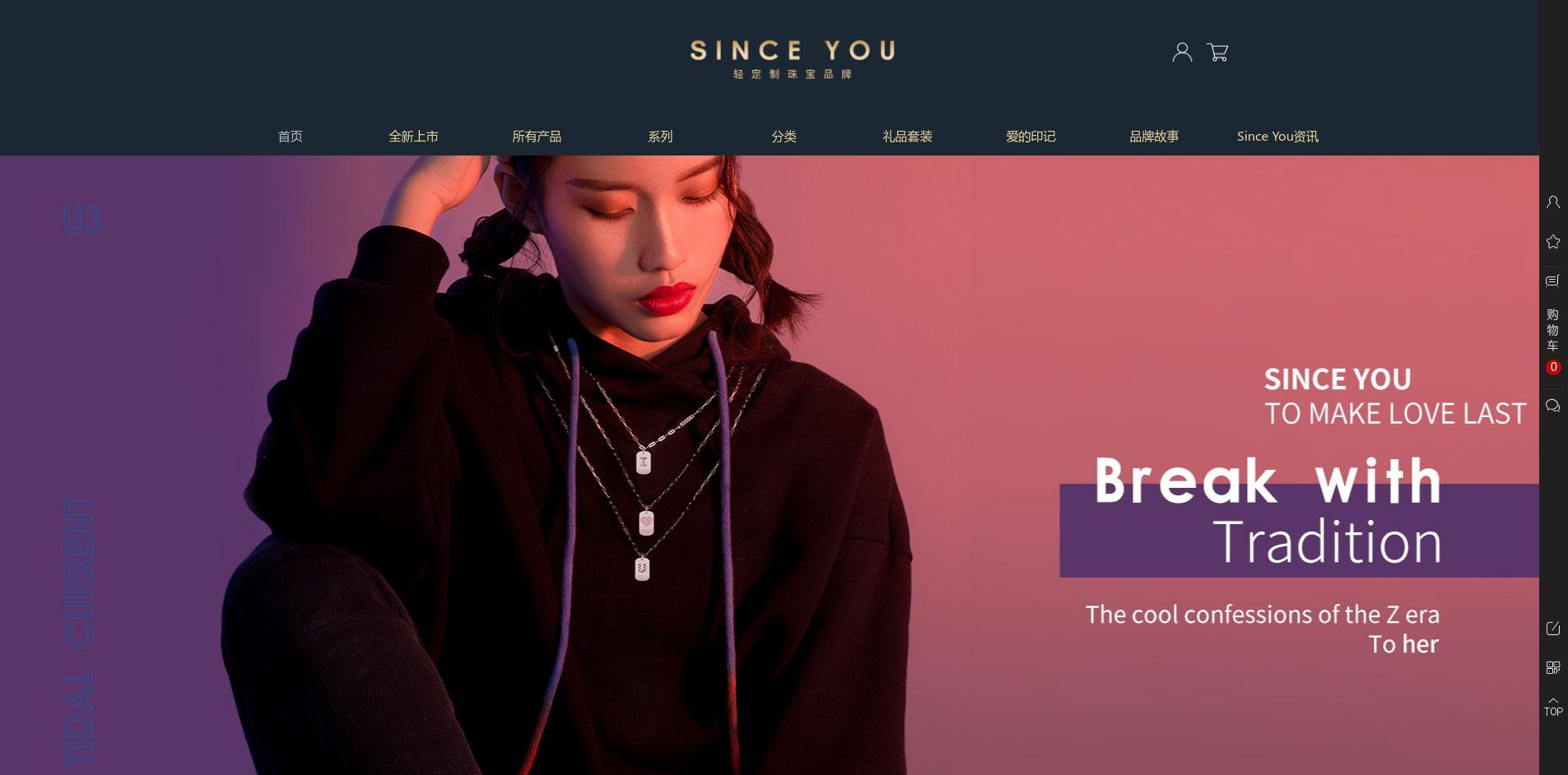This screenshot has width=1568, height=775.
Task: Expand the 分类 navigation menu
Action: point(784,137)
